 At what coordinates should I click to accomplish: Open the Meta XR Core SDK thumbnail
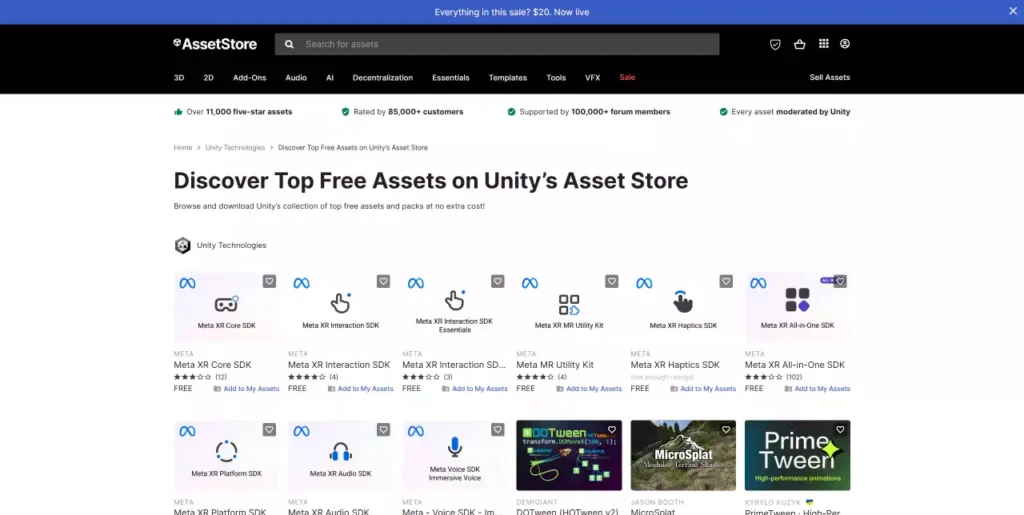(x=226, y=307)
